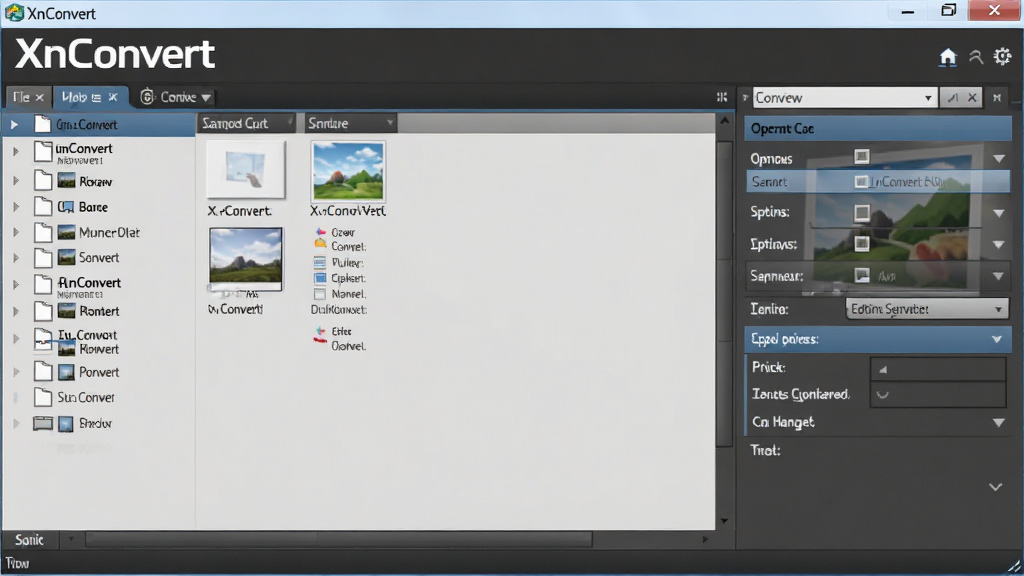Click the home icon in header
The height and width of the screenshot is (576, 1024).
(x=948, y=57)
